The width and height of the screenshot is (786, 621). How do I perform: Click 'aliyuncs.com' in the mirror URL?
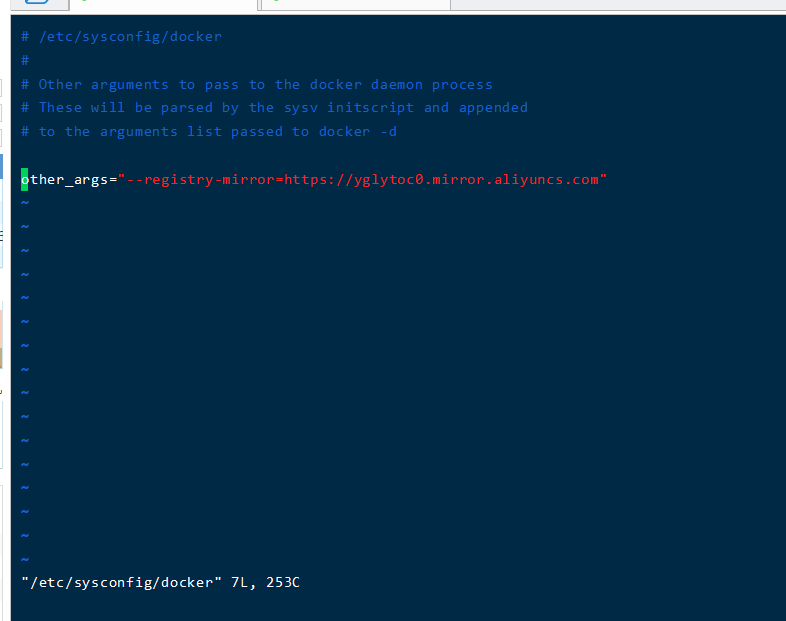point(546,179)
